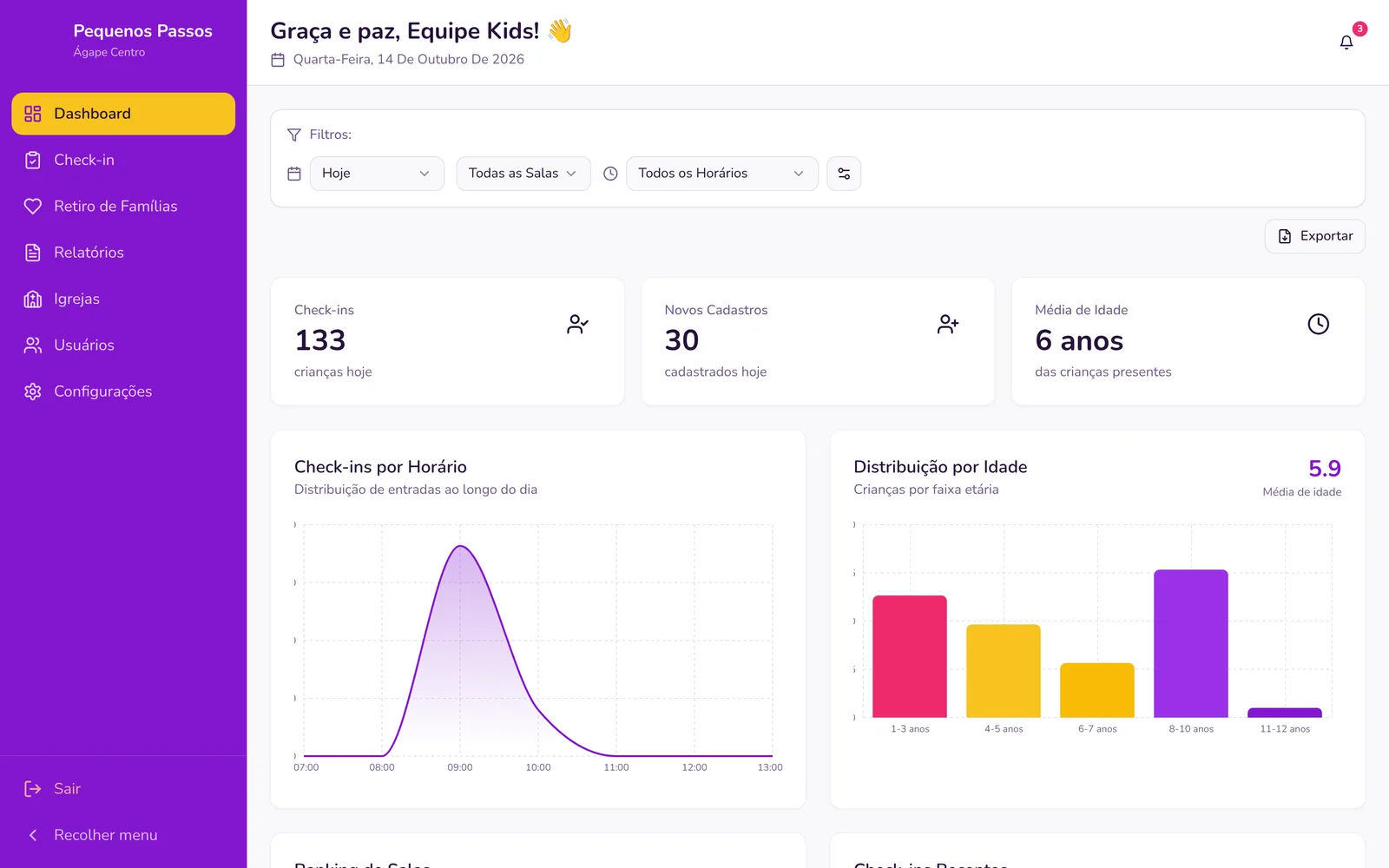
Task: Click the 6-7 anos bar
Action: [1097, 690]
